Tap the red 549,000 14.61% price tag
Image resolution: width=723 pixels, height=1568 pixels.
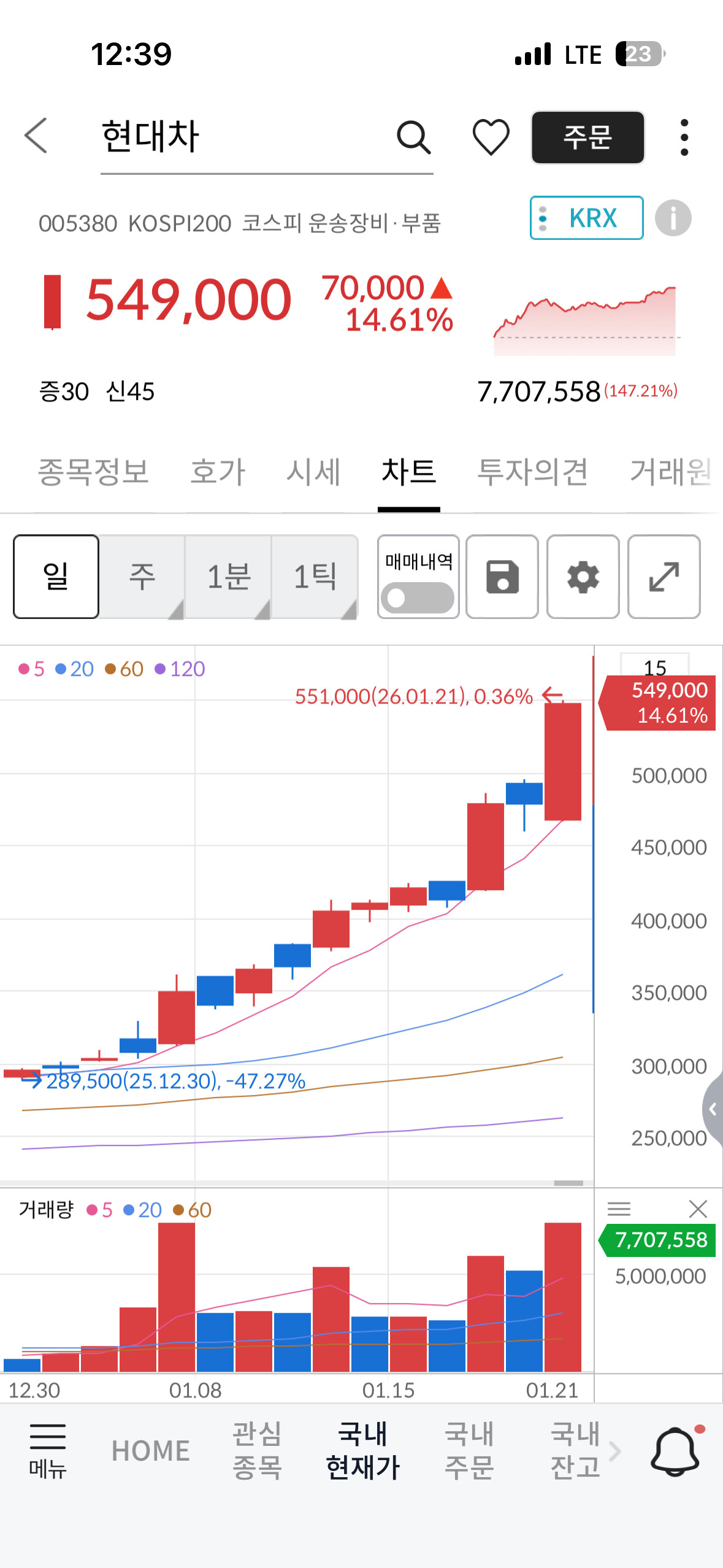[x=657, y=703]
